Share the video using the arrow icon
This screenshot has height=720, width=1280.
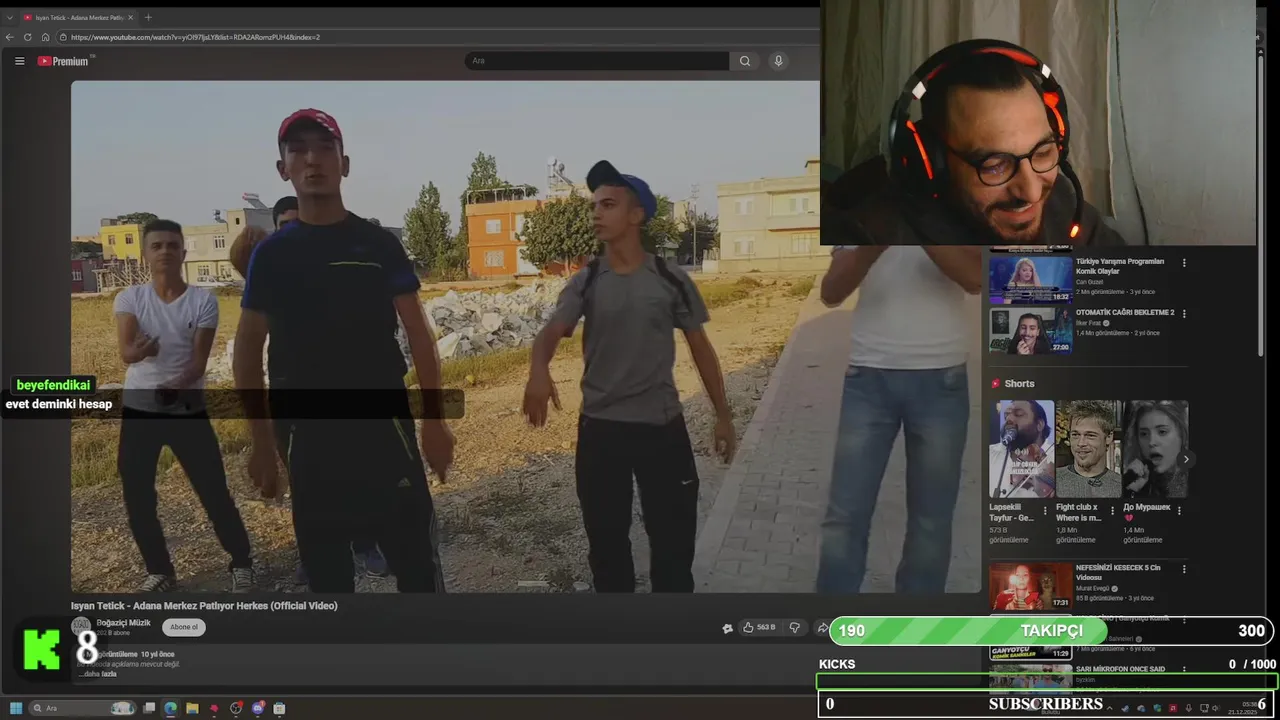pos(823,627)
